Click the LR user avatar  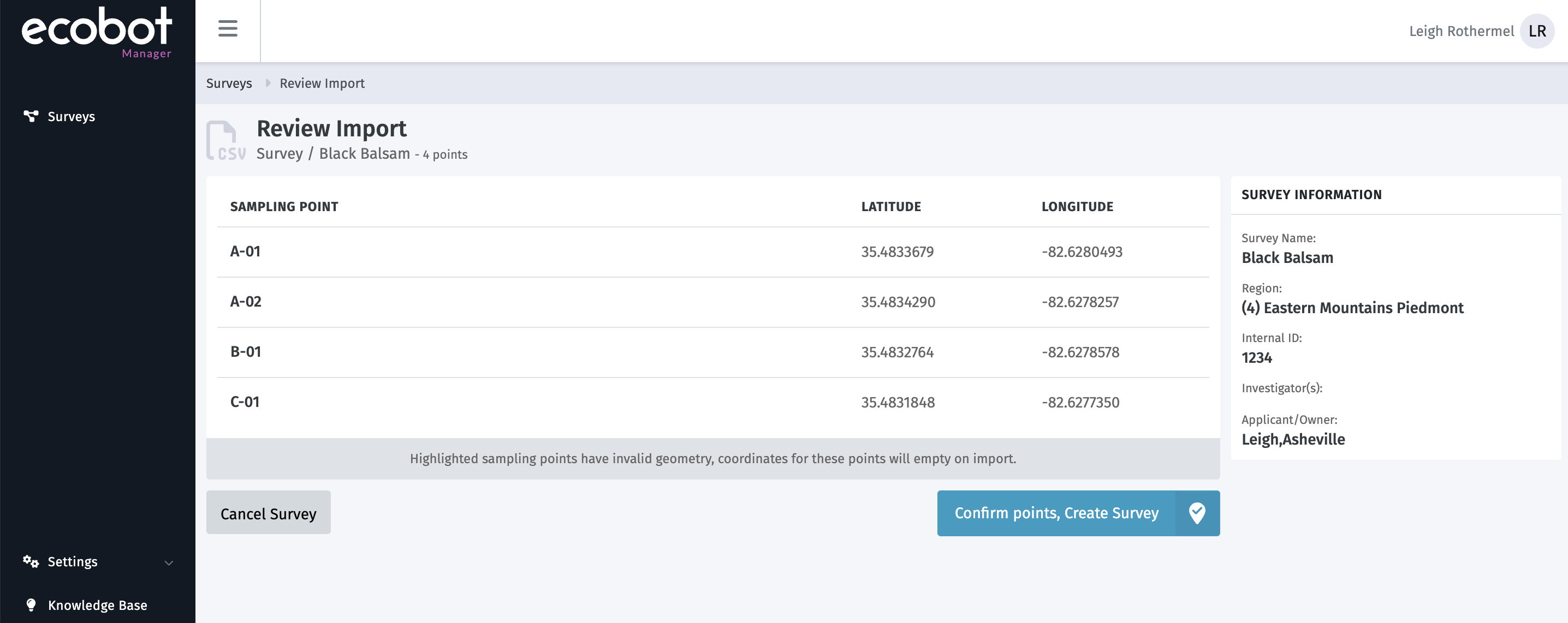[1536, 31]
